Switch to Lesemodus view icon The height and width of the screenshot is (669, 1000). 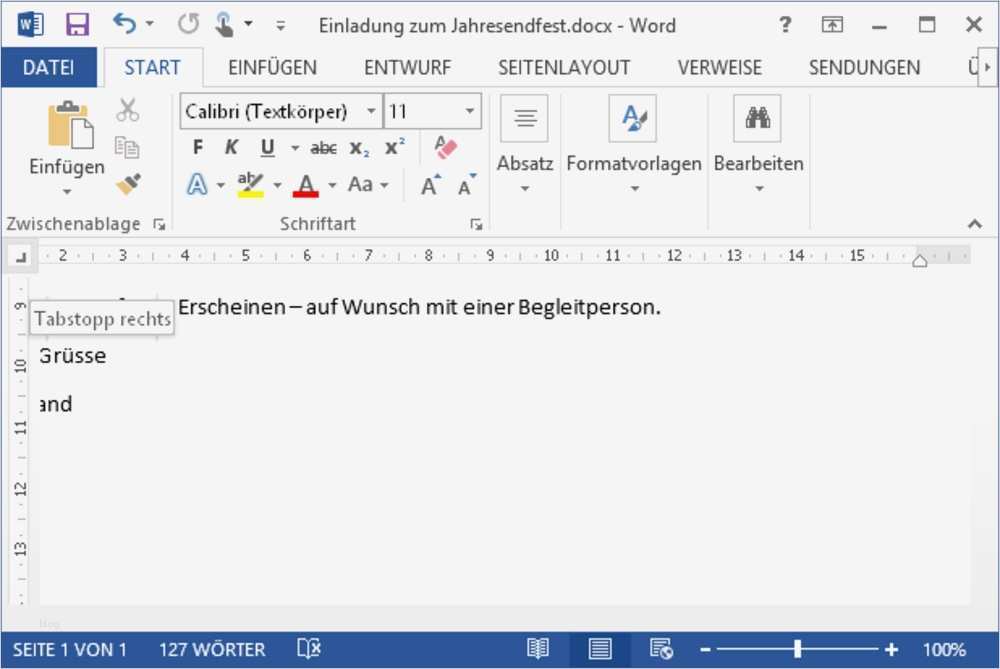540,649
